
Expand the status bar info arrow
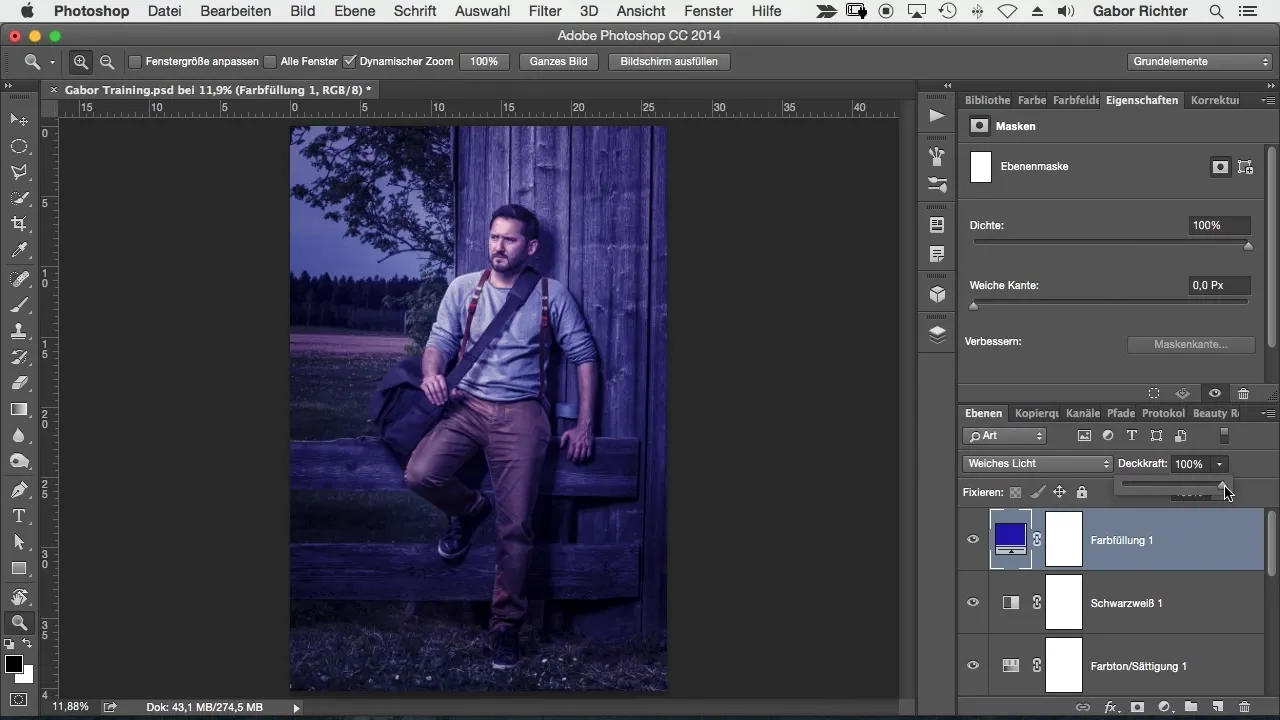296,708
